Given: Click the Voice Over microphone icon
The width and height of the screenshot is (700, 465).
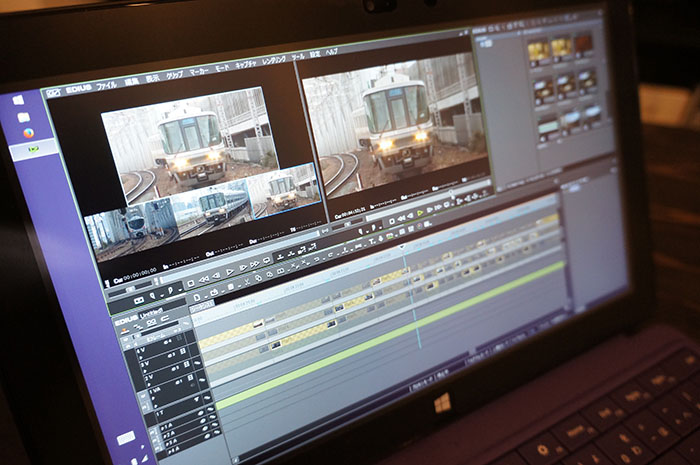Looking at the screenshot, I should pyautogui.click(x=380, y=239).
